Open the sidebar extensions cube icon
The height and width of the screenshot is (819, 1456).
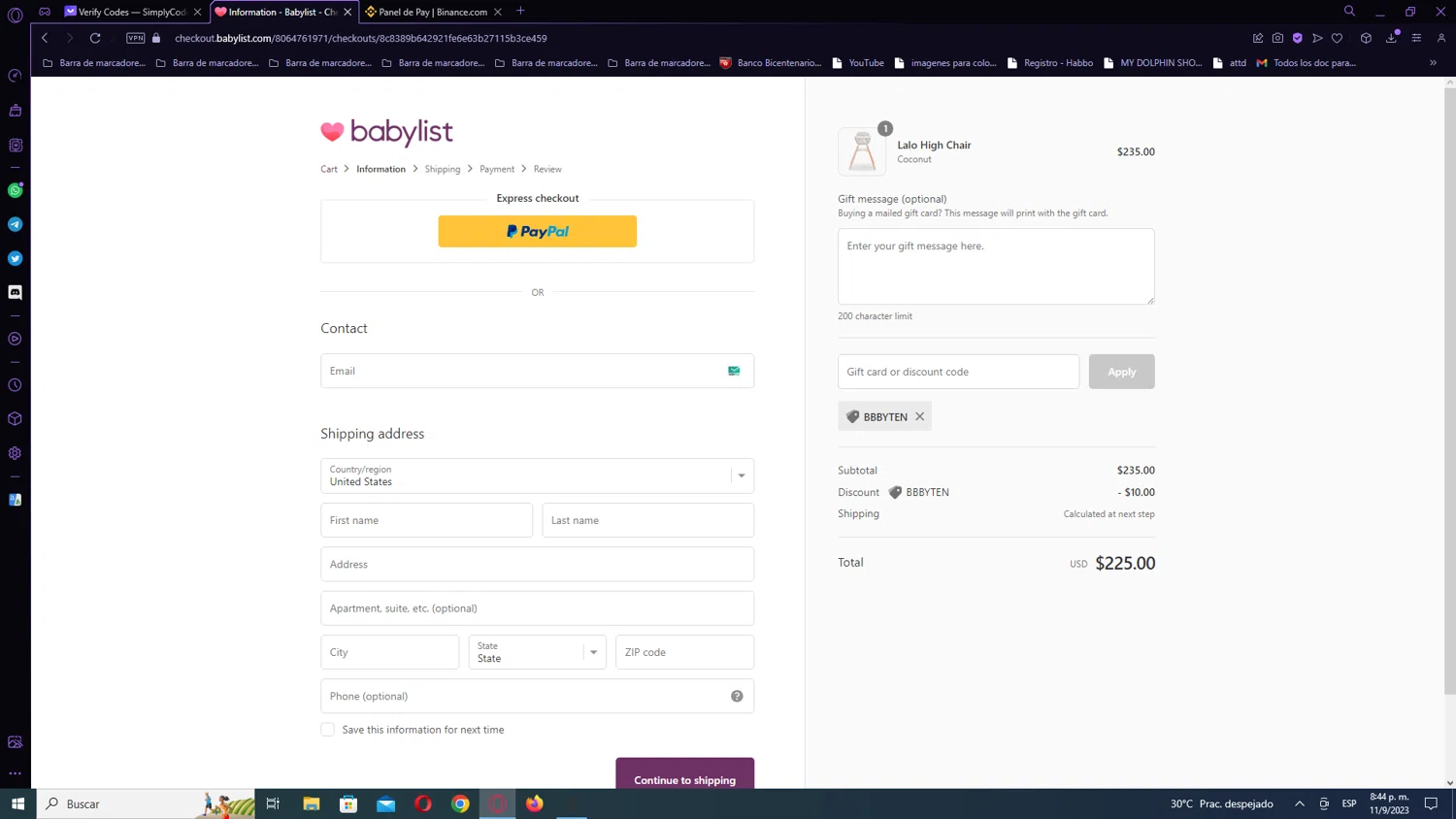click(x=16, y=419)
